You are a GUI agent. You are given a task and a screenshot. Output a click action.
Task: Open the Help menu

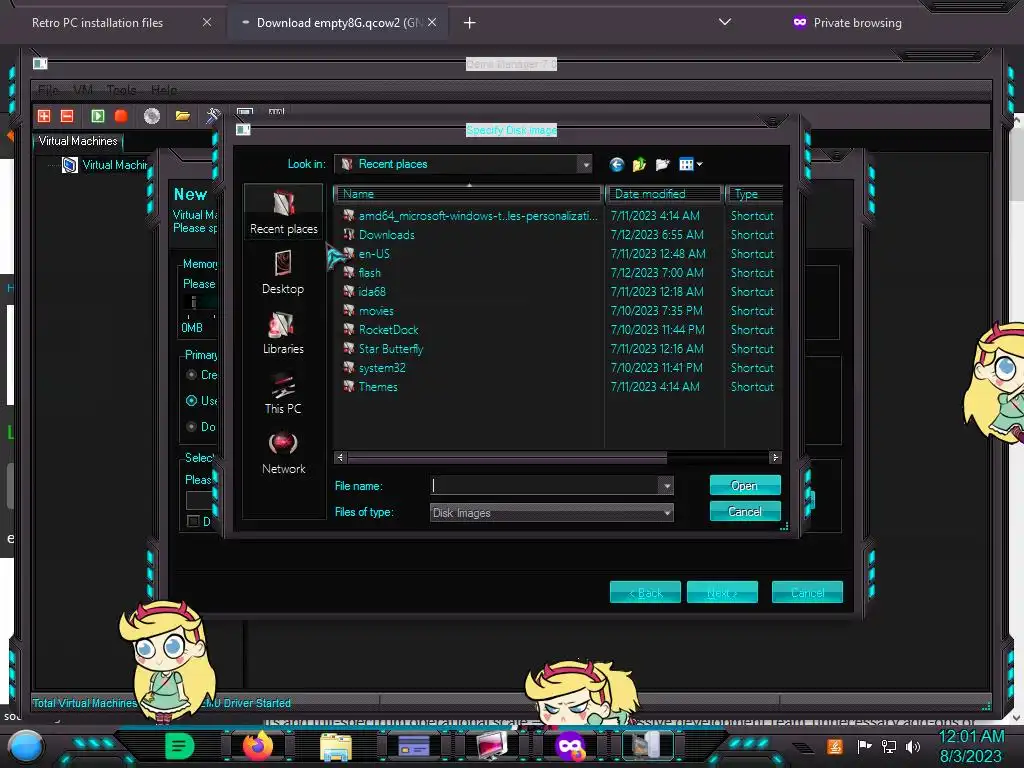[164, 90]
